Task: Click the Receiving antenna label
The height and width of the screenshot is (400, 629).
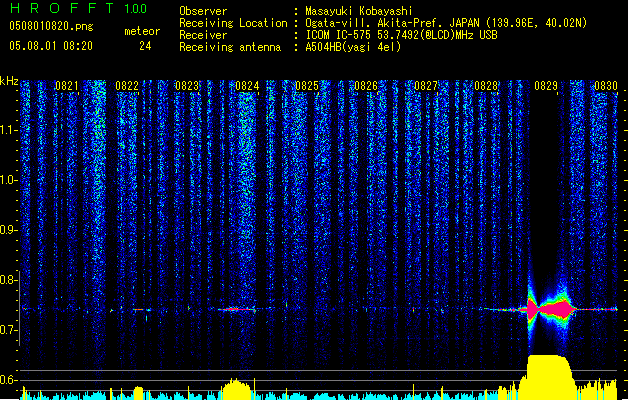Action: [x=230, y=47]
